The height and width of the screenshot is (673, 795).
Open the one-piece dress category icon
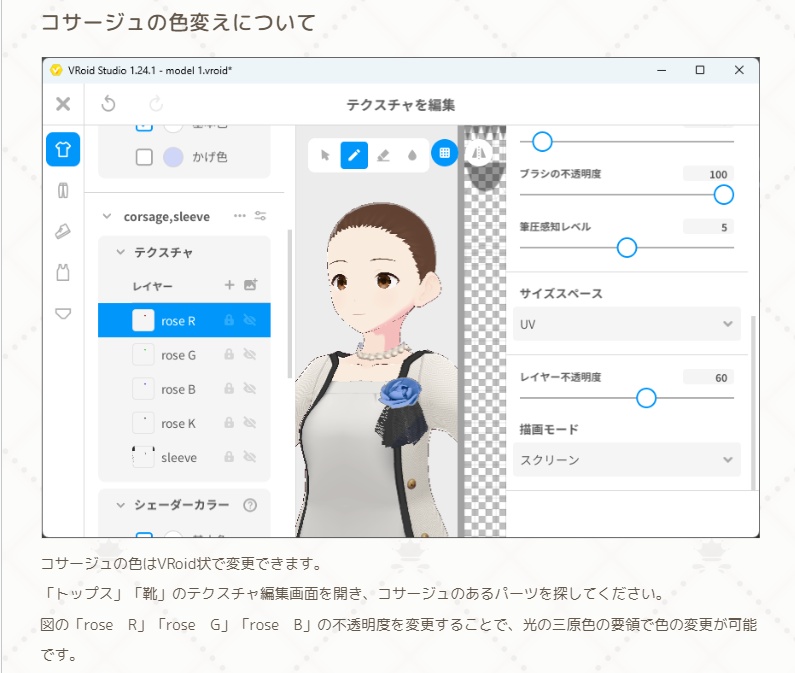[x=63, y=272]
